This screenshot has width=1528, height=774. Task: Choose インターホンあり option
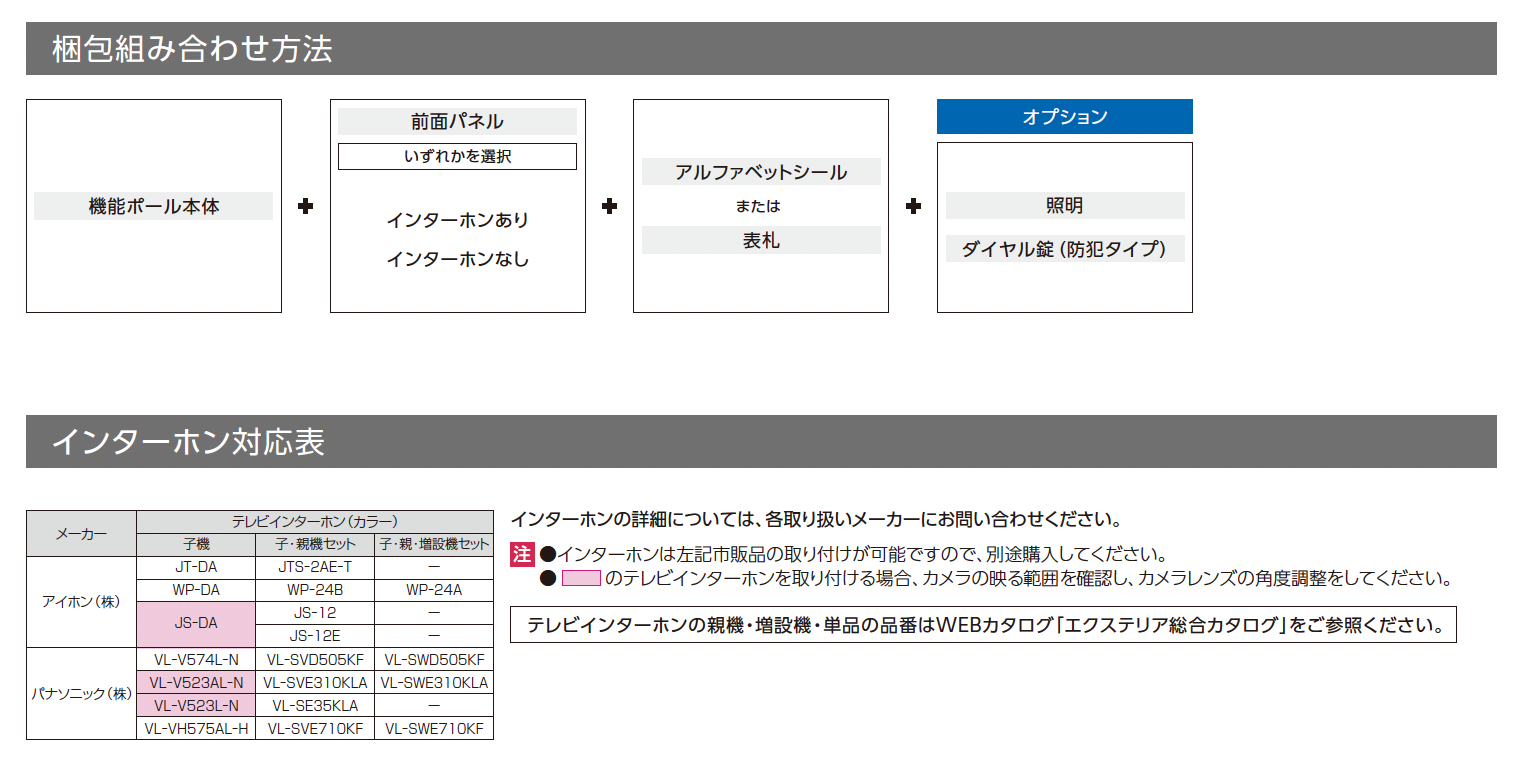click(x=457, y=219)
